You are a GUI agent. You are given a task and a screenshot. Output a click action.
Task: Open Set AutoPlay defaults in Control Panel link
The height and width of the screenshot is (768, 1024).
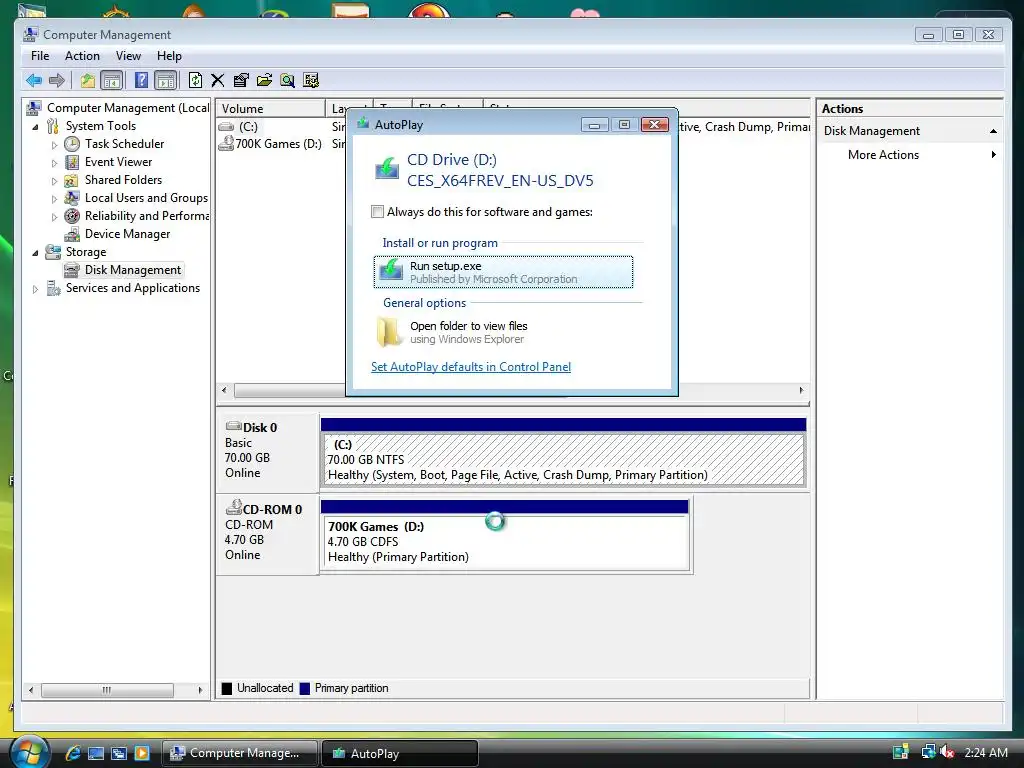point(471,367)
